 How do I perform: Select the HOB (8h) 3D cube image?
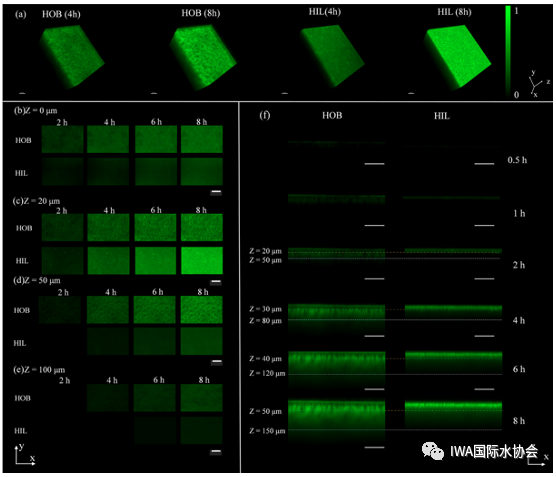(x=202, y=57)
